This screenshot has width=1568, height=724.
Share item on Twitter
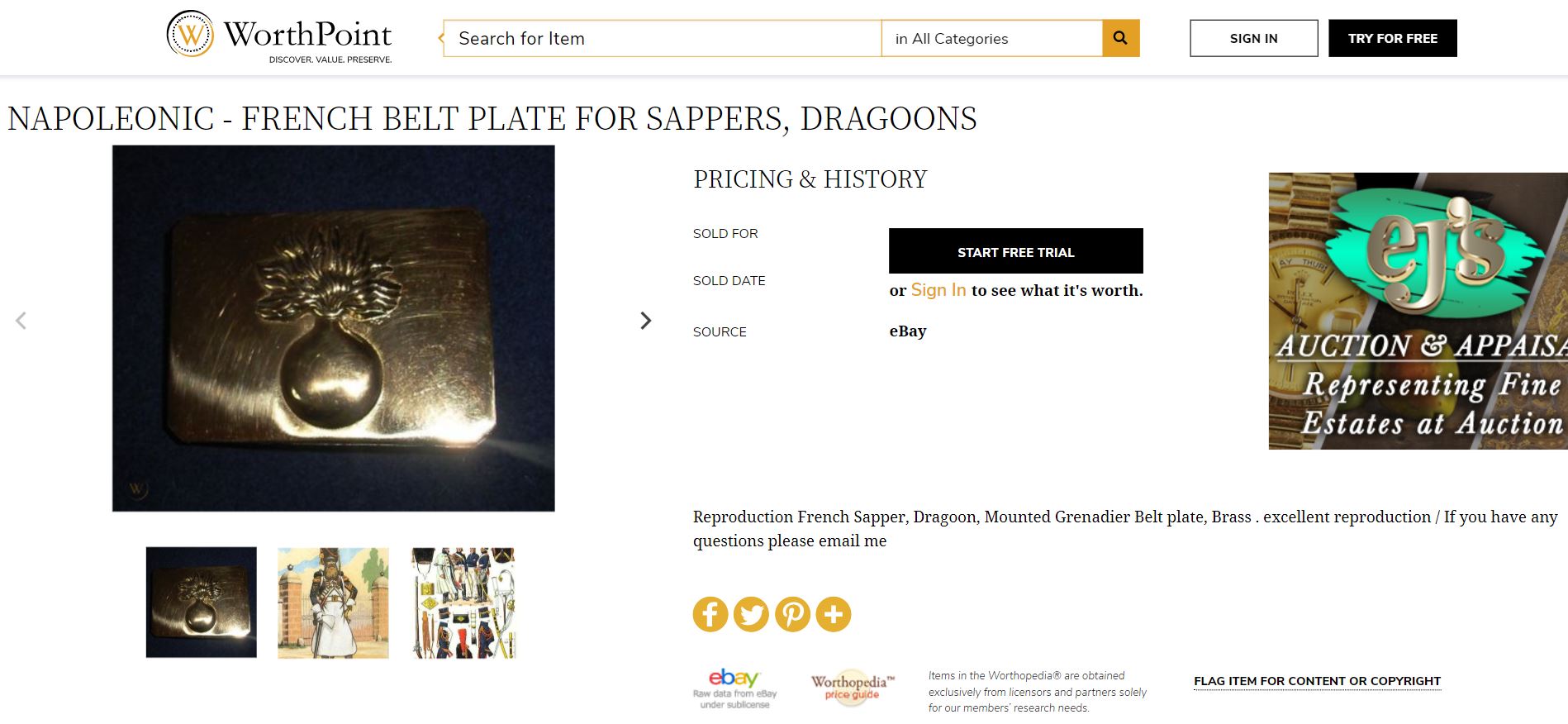(751, 614)
